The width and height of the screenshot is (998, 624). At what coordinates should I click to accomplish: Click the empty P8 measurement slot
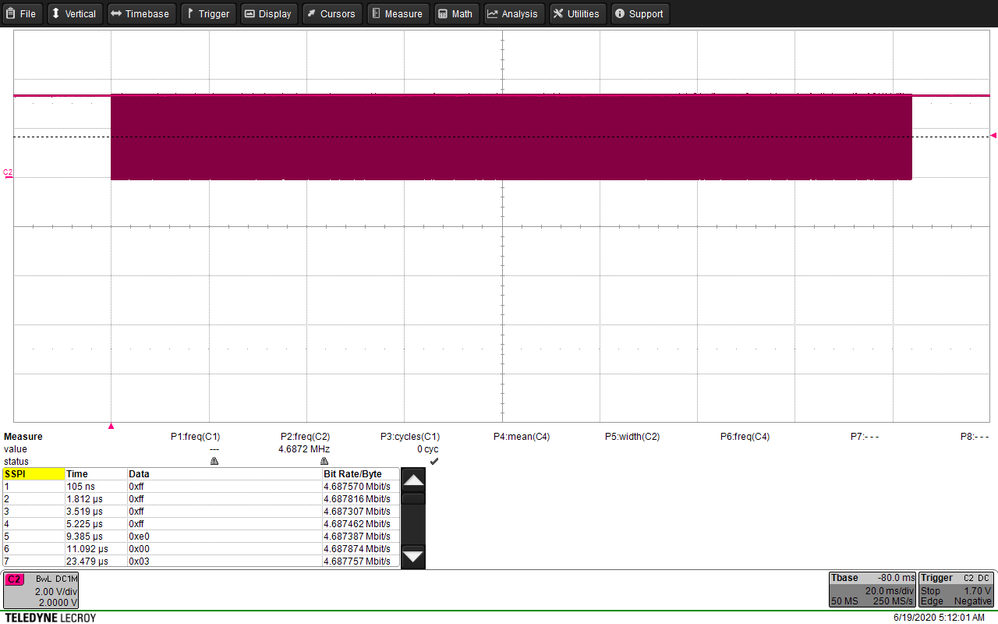[974, 437]
